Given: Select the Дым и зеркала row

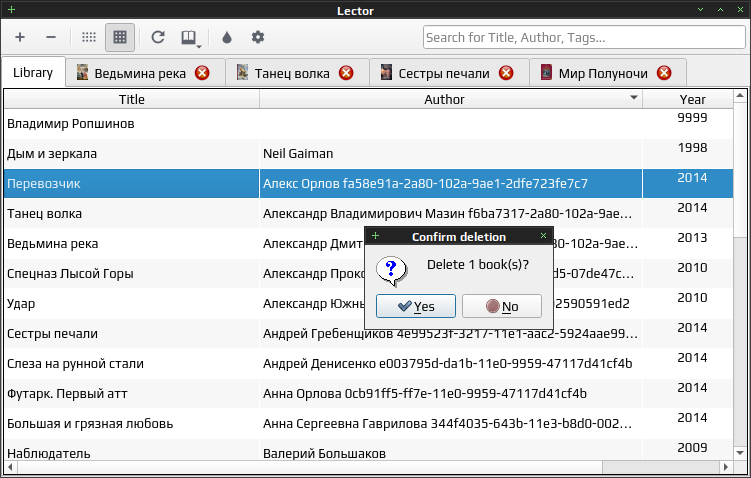Looking at the screenshot, I should (x=368, y=154).
